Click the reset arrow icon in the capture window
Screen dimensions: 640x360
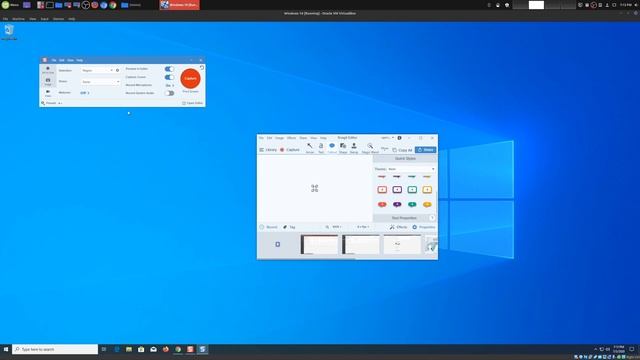[202, 68]
